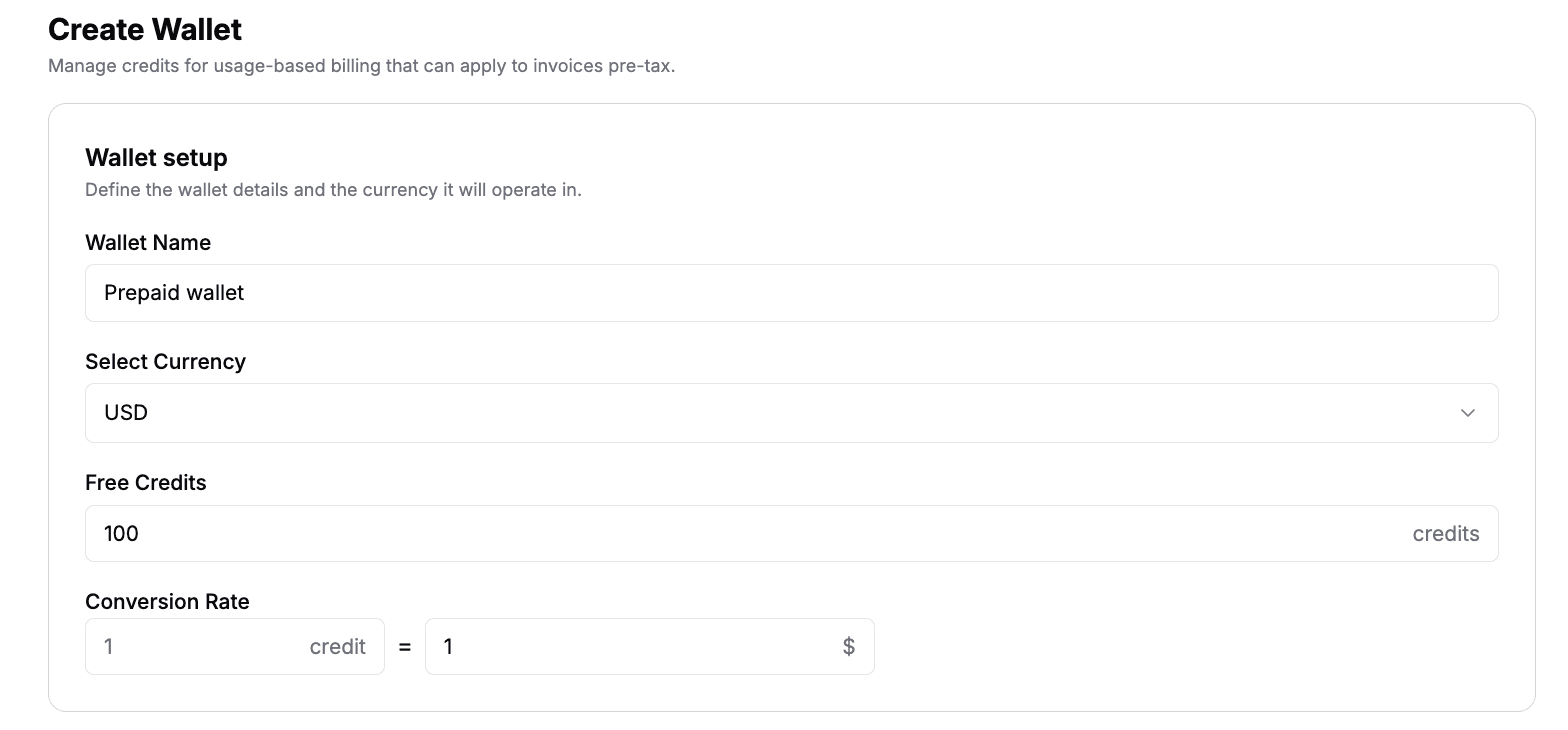
Task: Click the 'Define the wallet details' description
Action: [x=333, y=189]
